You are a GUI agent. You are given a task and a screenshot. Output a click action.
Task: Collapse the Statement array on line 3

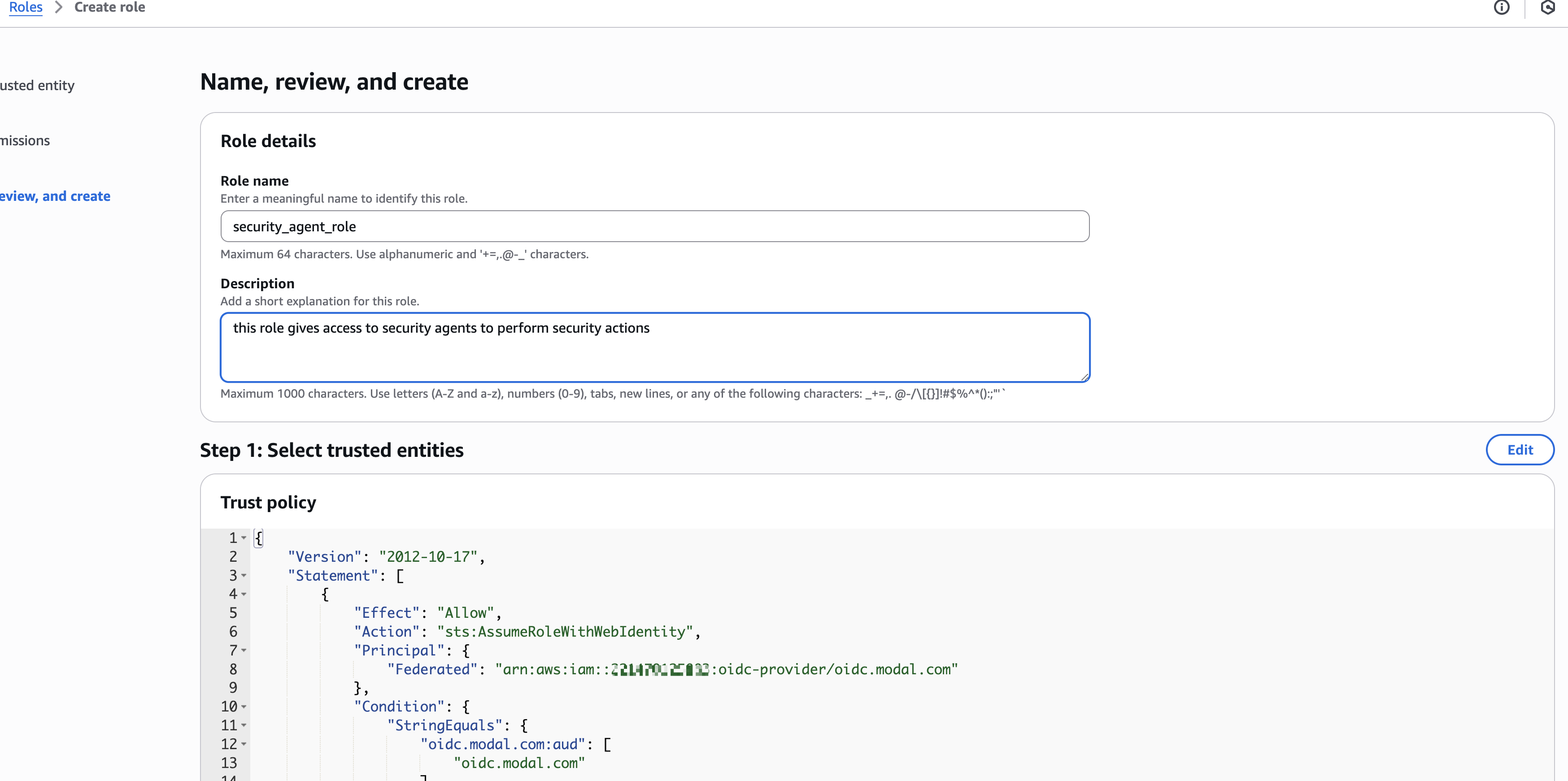tap(244, 575)
